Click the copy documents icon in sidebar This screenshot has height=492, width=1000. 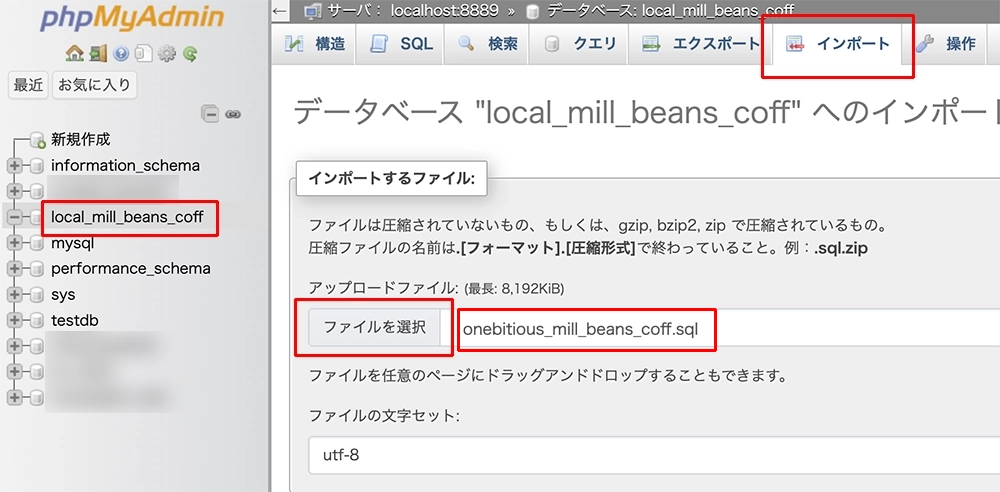coord(143,54)
